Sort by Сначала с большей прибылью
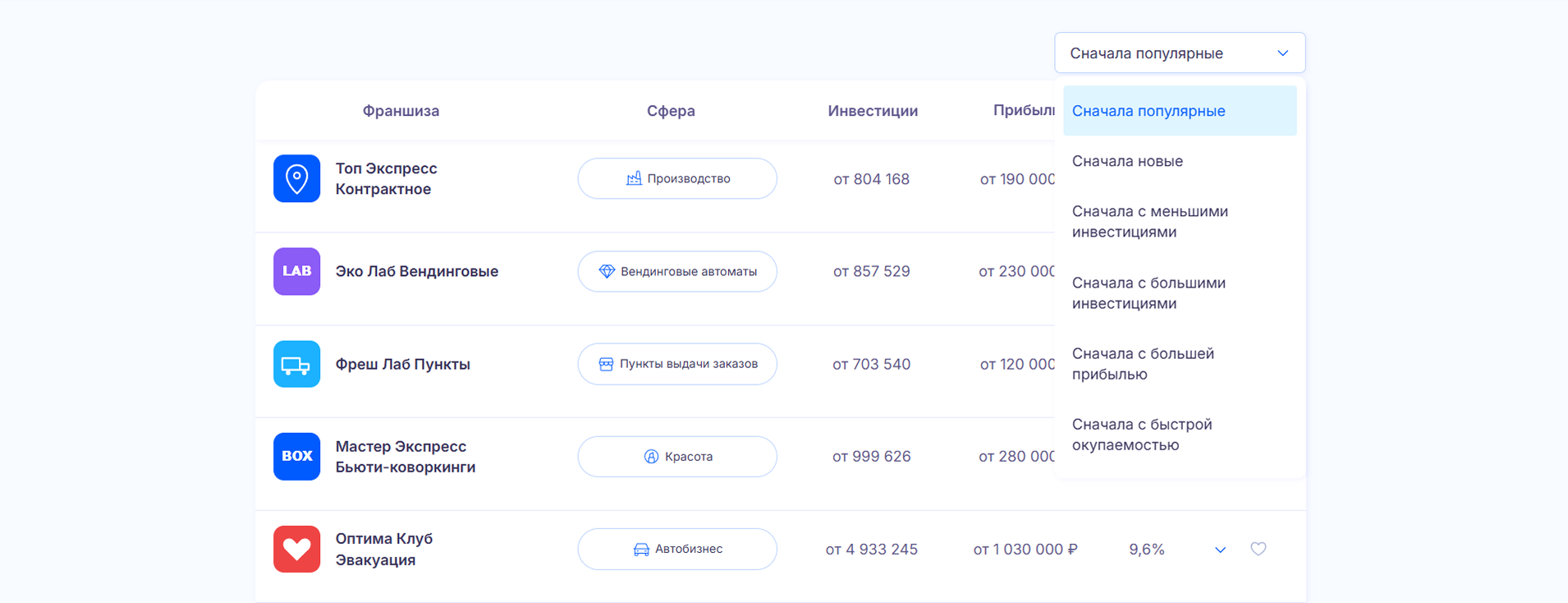The width and height of the screenshot is (1568, 603). 1180,364
